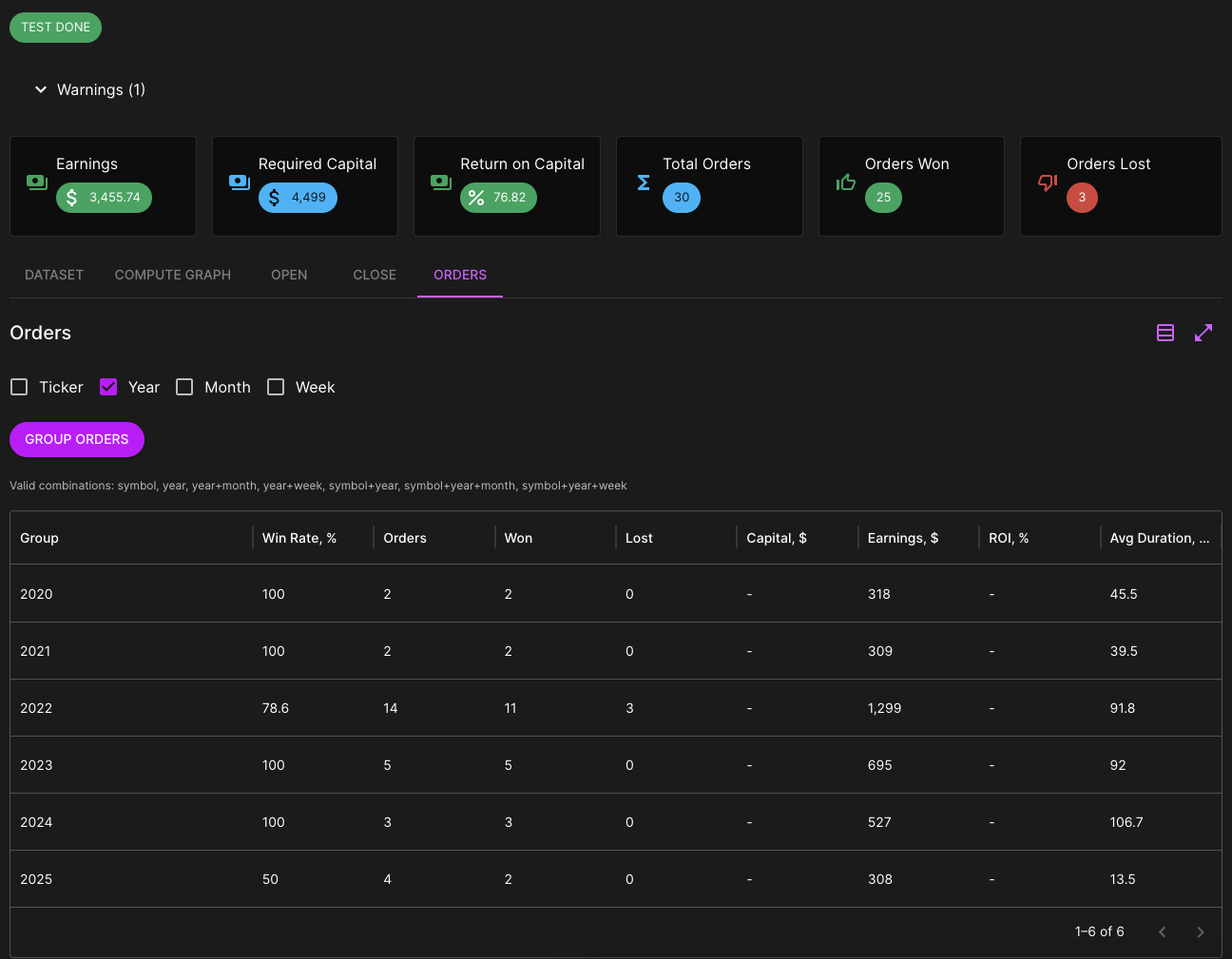Click the 1–6 of 6 pagination label
This screenshot has width=1232, height=959.
tap(1099, 931)
